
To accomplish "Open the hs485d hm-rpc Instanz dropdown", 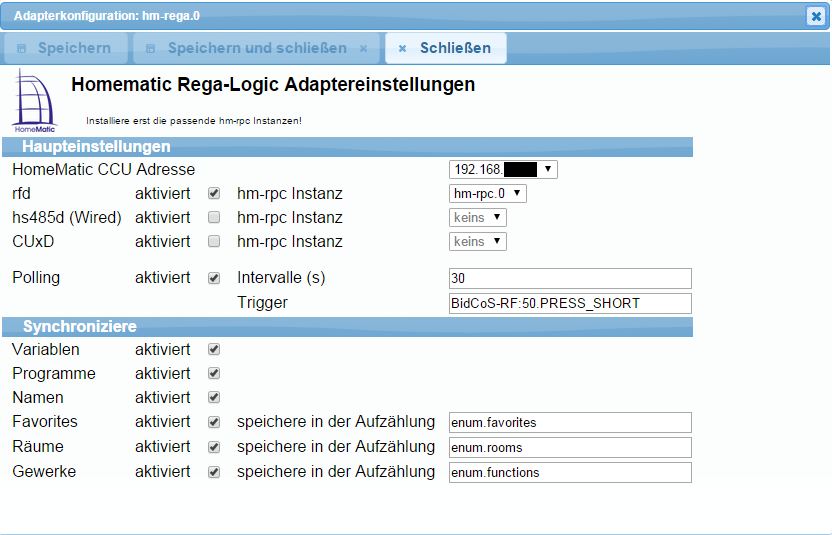I will pyautogui.click(x=478, y=218).
